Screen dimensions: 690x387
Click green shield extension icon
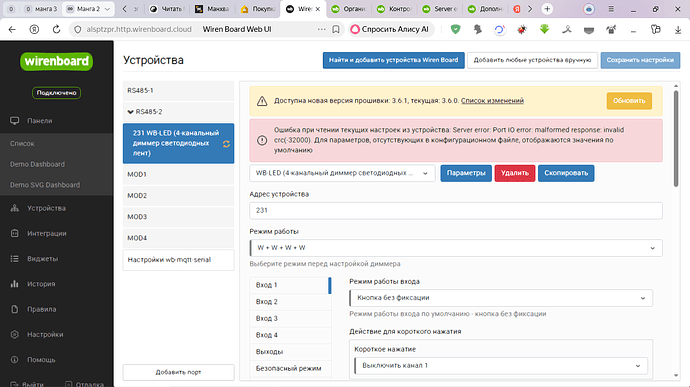(455, 29)
